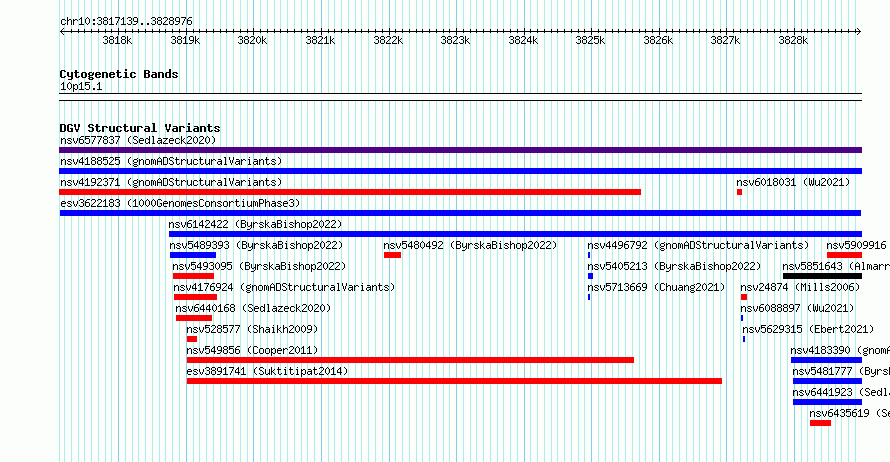Click the DGV Structural Variants track title
890x462 pixels.
click(x=140, y=128)
